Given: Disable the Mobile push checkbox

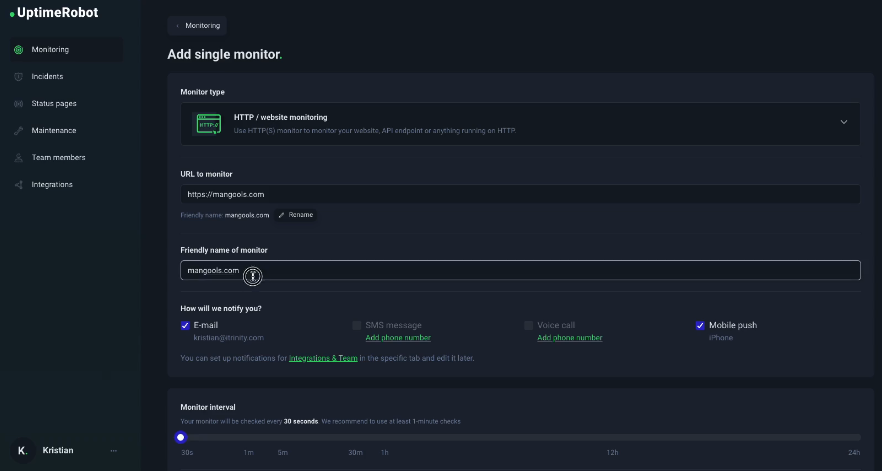Looking at the screenshot, I should point(700,325).
